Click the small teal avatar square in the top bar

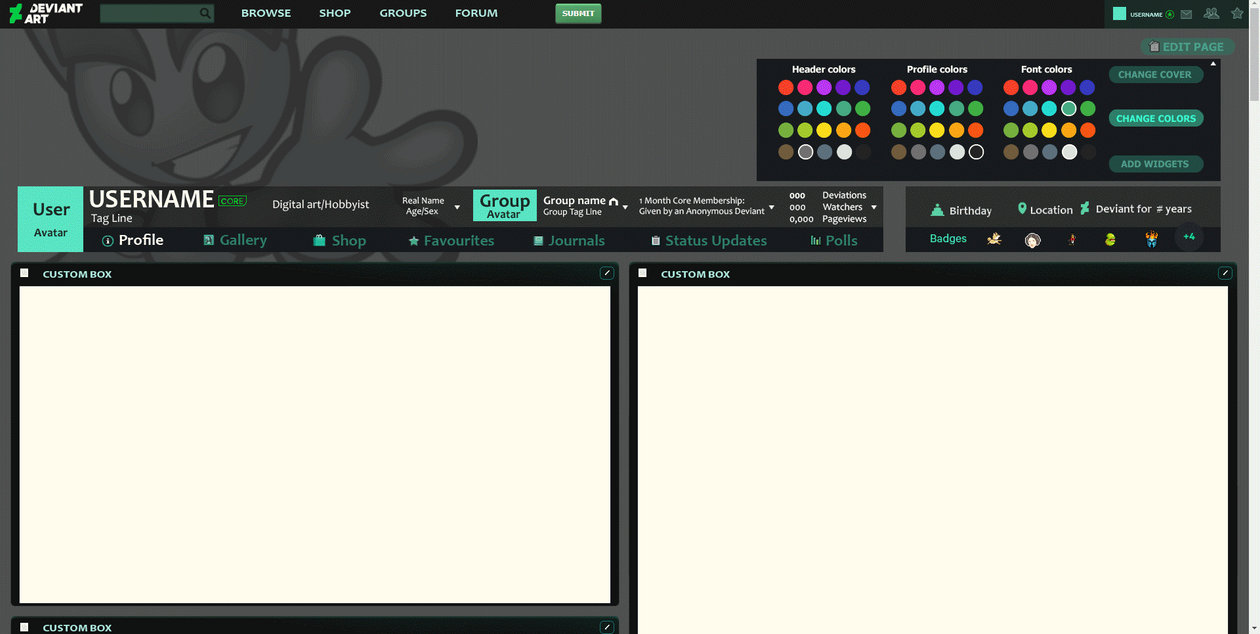[x=1120, y=14]
